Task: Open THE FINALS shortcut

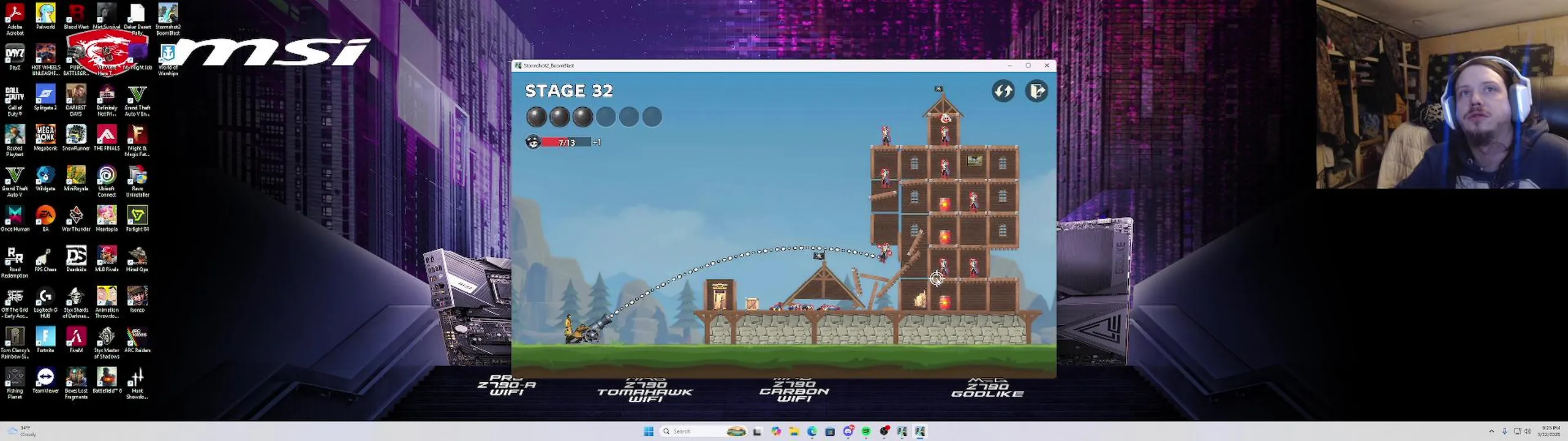Action: [x=107, y=138]
